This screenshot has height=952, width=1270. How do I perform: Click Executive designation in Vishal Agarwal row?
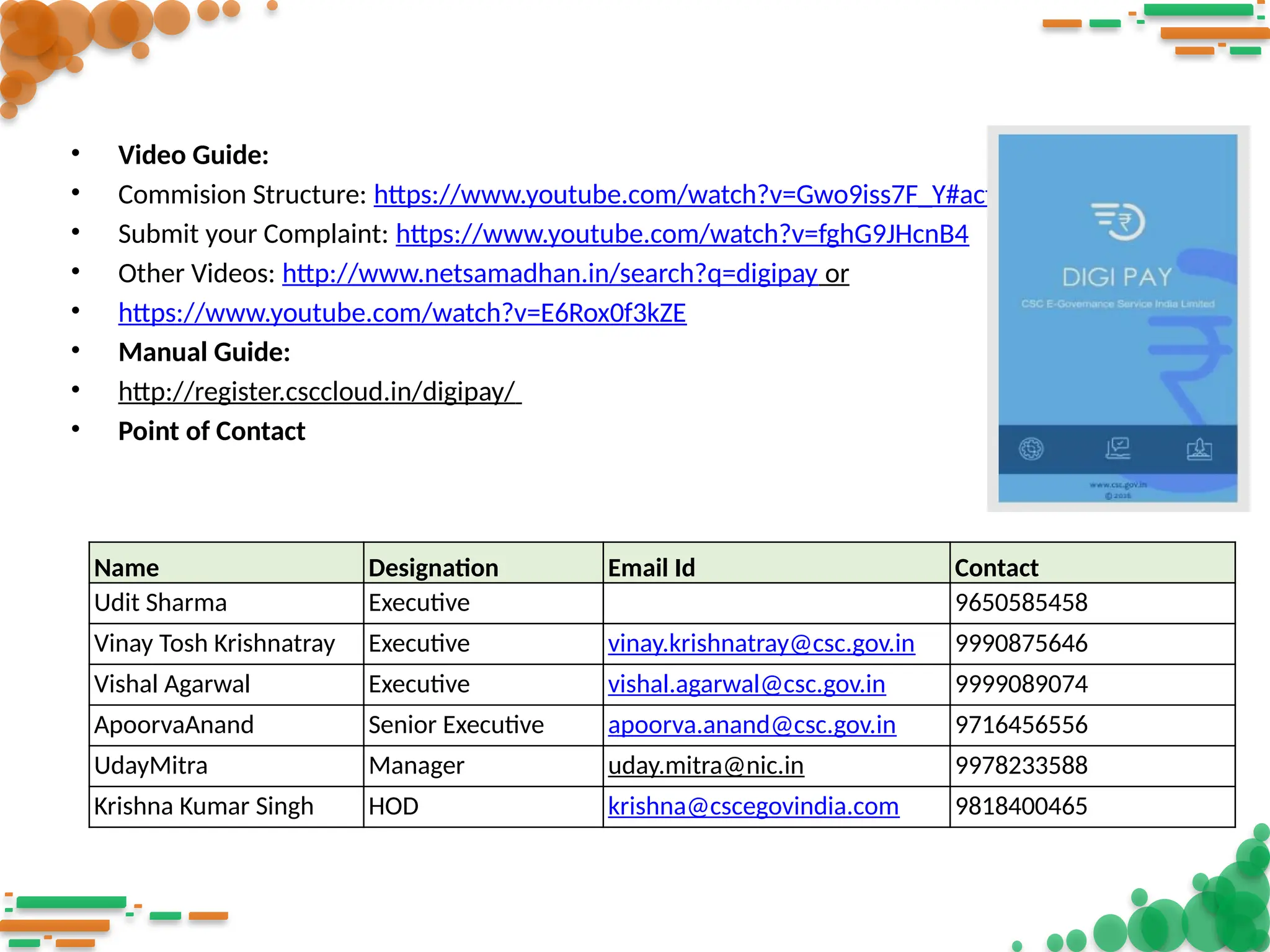coord(483,685)
